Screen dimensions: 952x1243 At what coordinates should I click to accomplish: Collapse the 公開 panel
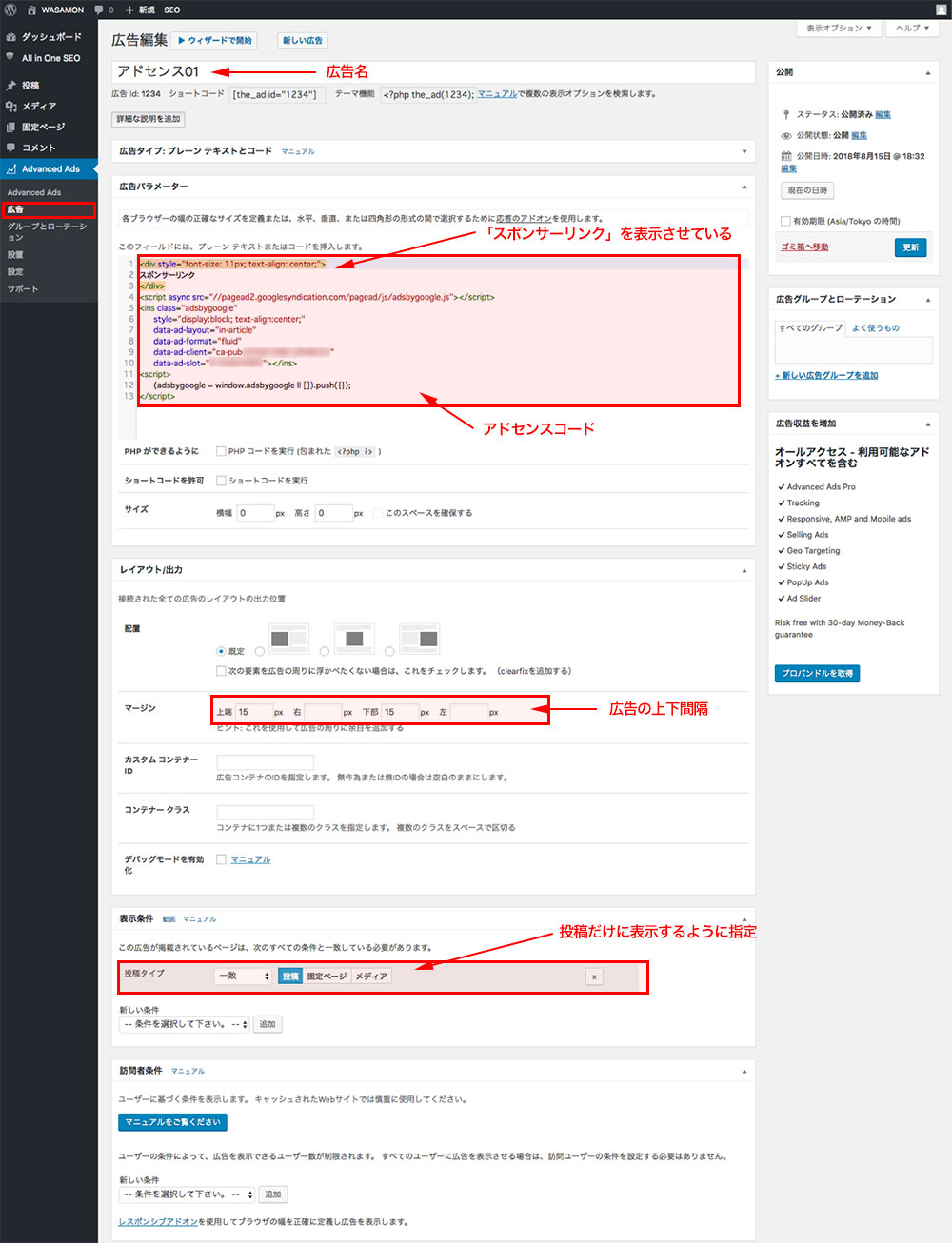928,73
